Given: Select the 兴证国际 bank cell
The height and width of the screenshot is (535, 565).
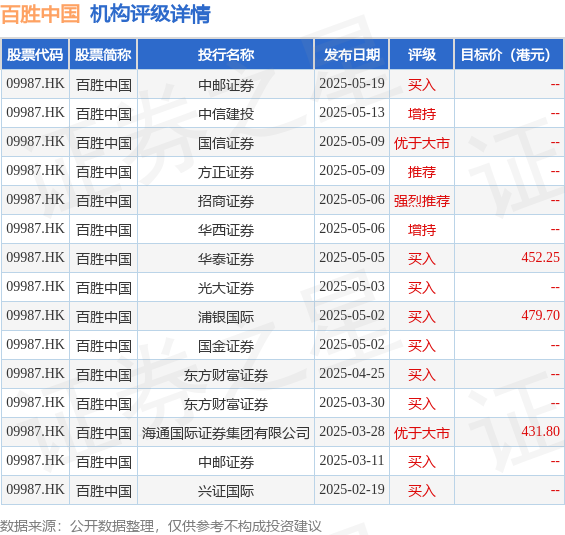Looking at the screenshot, I should coord(226,491).
